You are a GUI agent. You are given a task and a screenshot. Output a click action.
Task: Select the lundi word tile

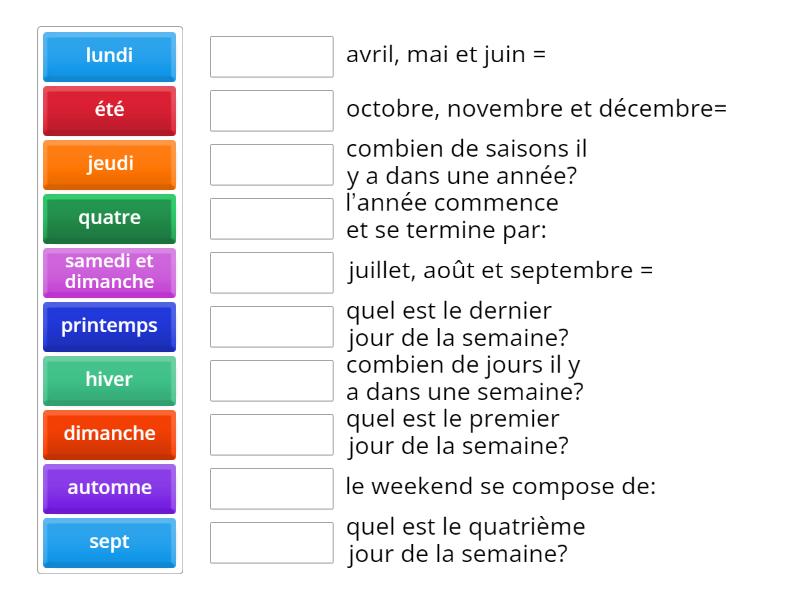[109, 56]
